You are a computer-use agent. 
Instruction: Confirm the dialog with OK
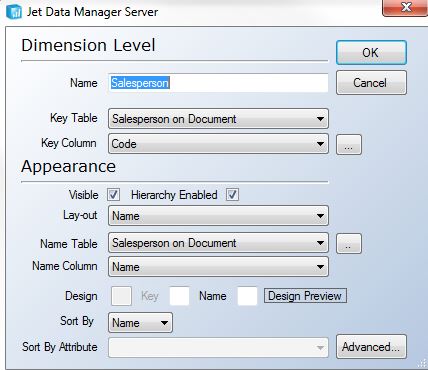(x=371, y=52)
